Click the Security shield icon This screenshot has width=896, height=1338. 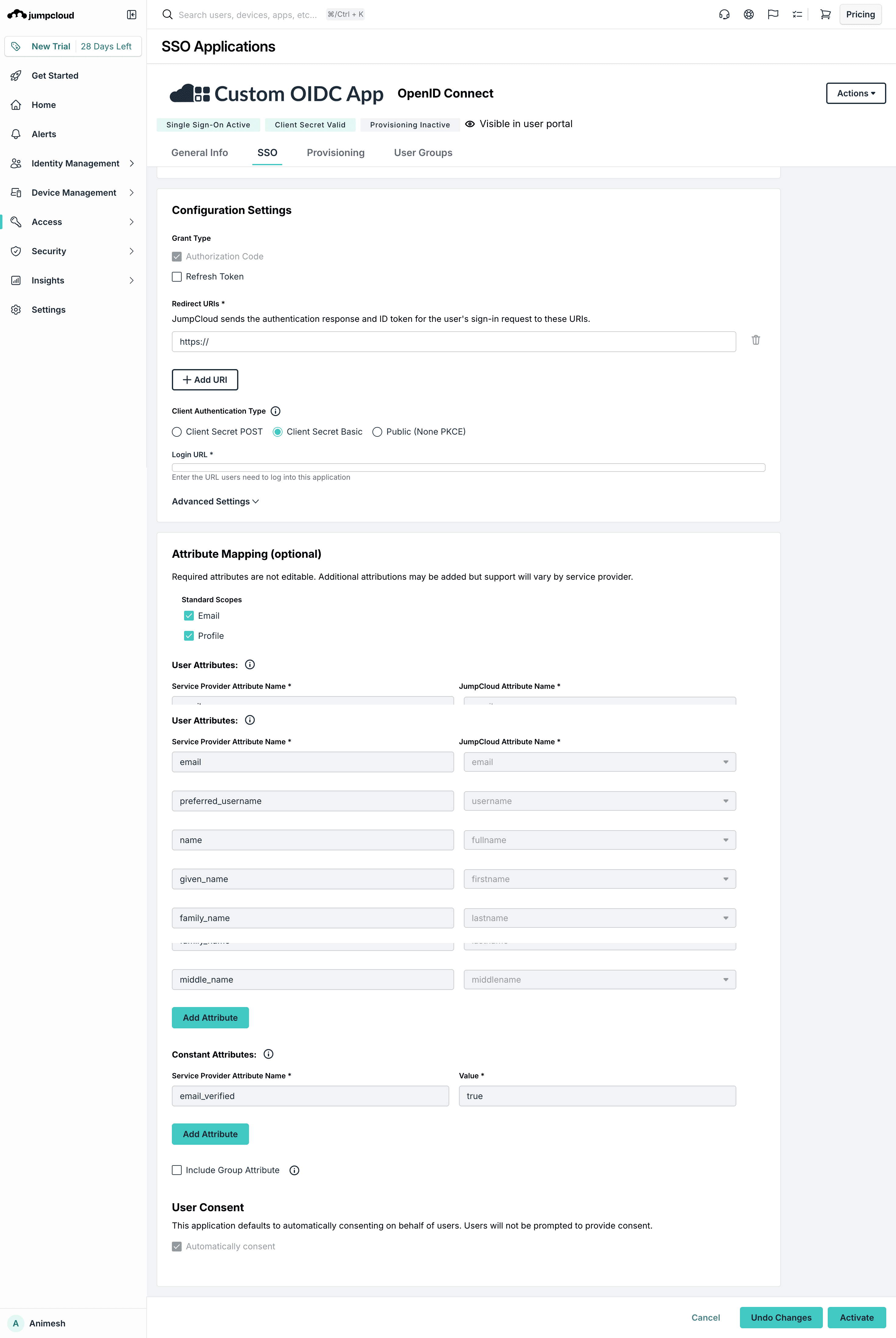pos(16,251)
